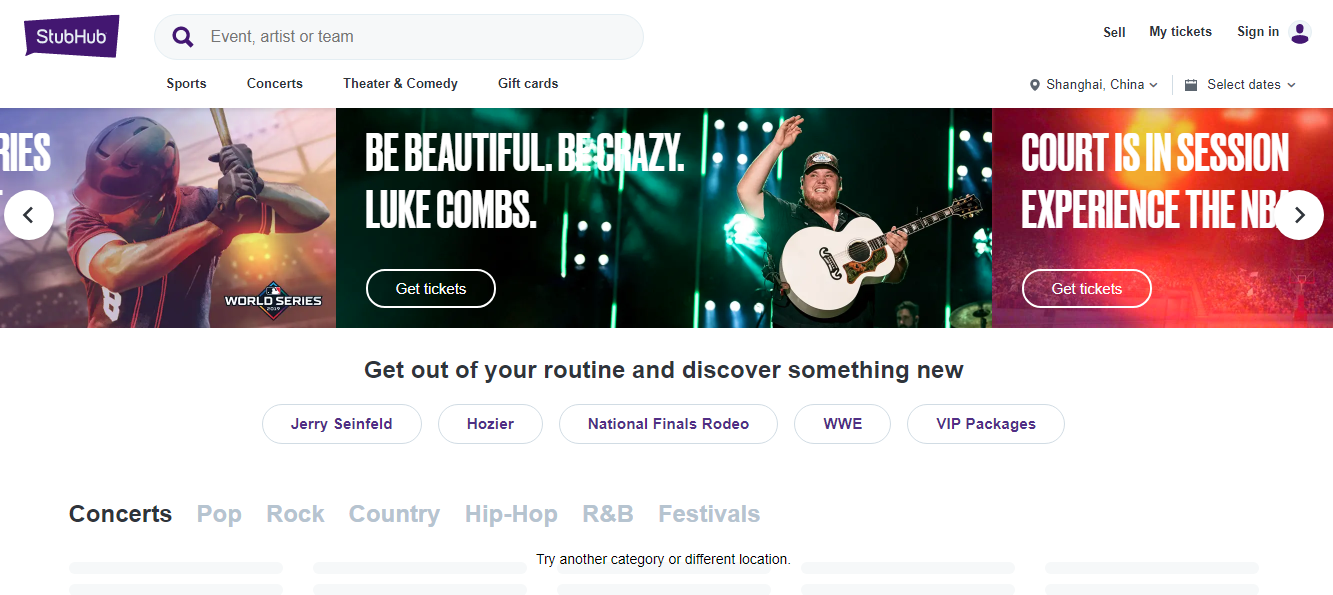Show the Festivals tab

(x=709, y=514)
